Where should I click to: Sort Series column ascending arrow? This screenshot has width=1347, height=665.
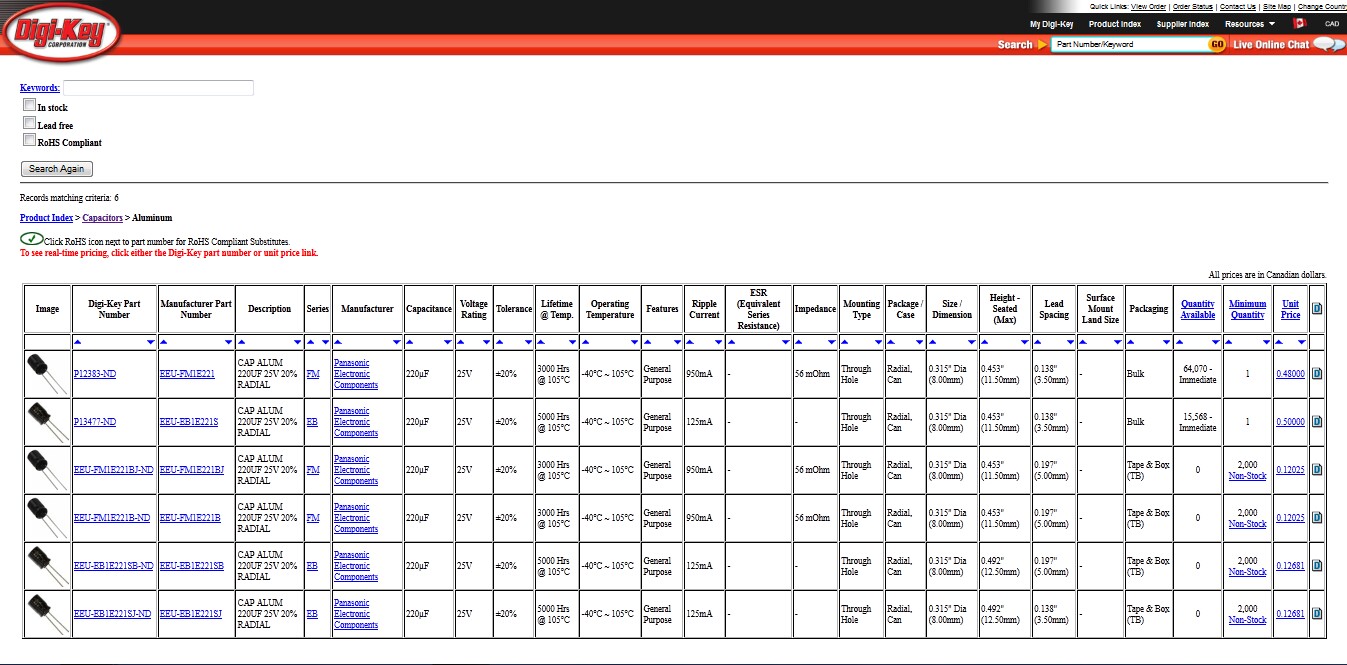coord(311,342)
